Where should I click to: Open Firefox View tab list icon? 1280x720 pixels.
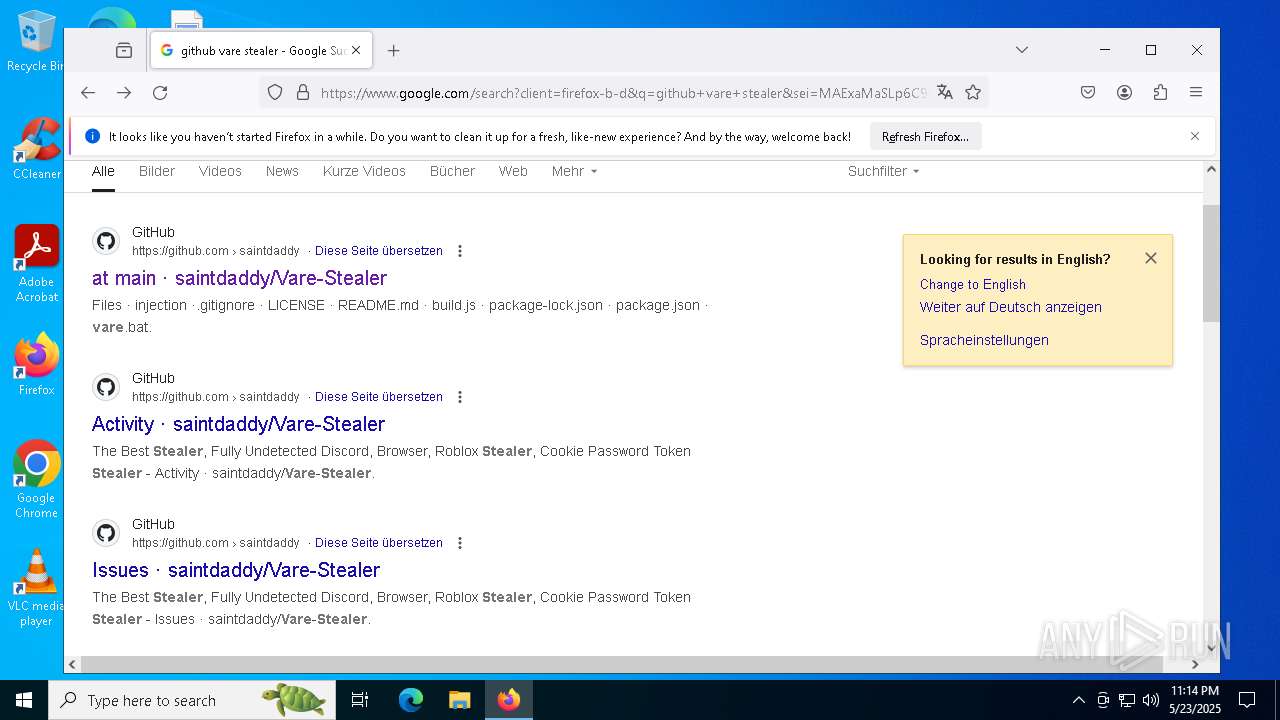tap(124, 50)
